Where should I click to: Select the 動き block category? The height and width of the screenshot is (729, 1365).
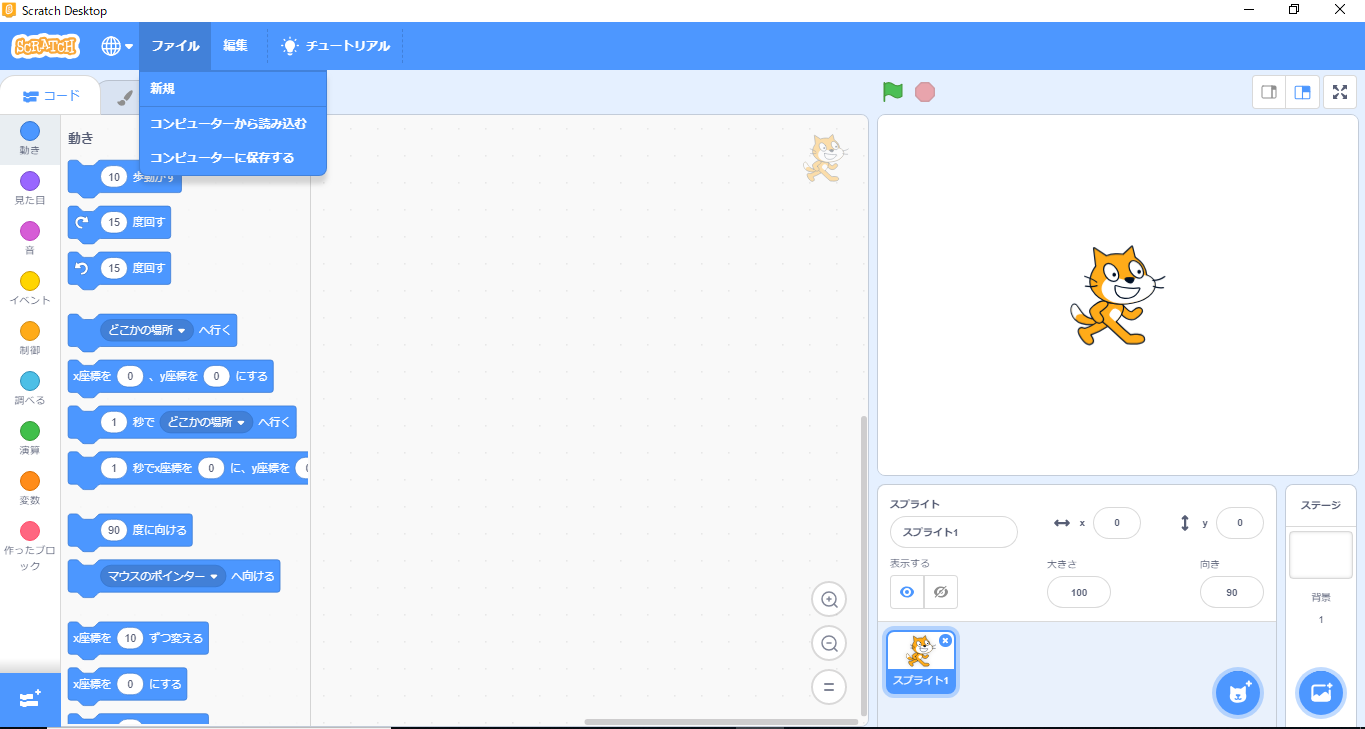[30, 139]
